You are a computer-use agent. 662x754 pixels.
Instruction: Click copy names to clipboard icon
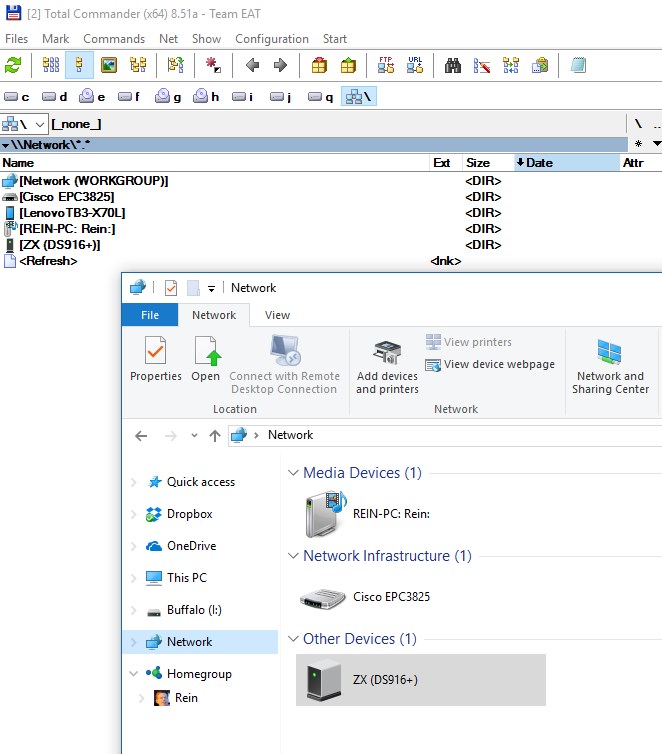point(540,65)
